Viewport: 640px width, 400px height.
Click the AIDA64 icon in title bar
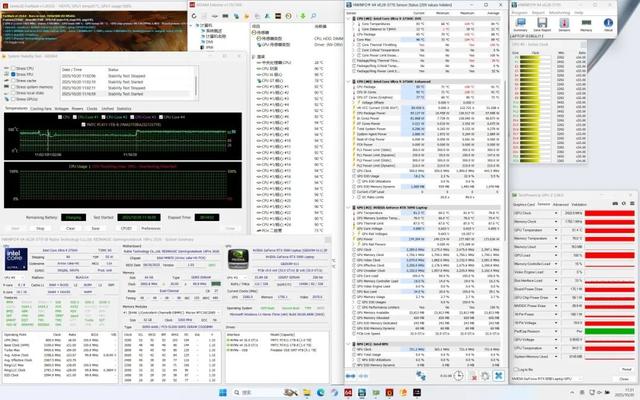point(193,4)
